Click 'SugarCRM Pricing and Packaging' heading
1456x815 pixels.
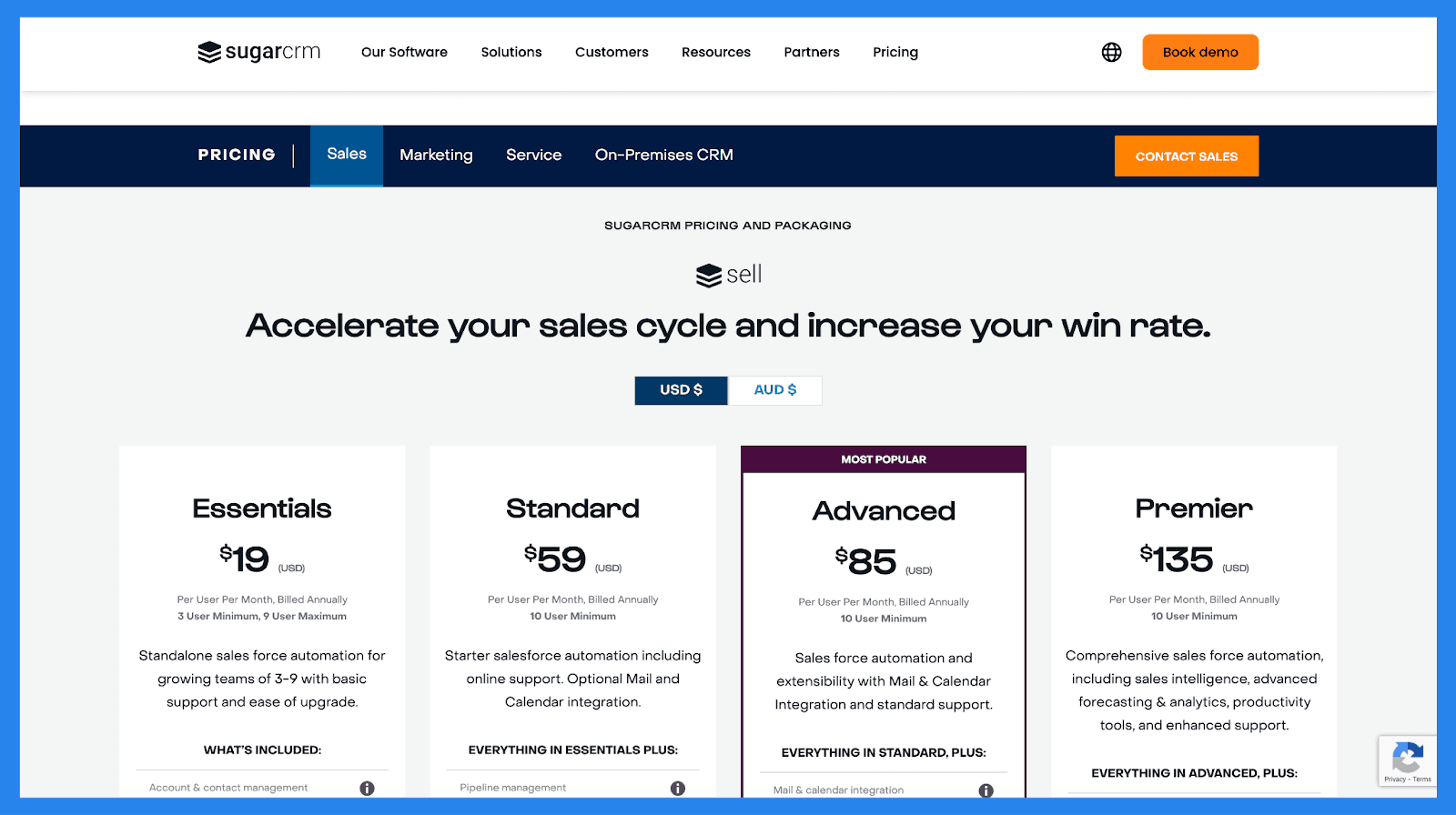728,226
